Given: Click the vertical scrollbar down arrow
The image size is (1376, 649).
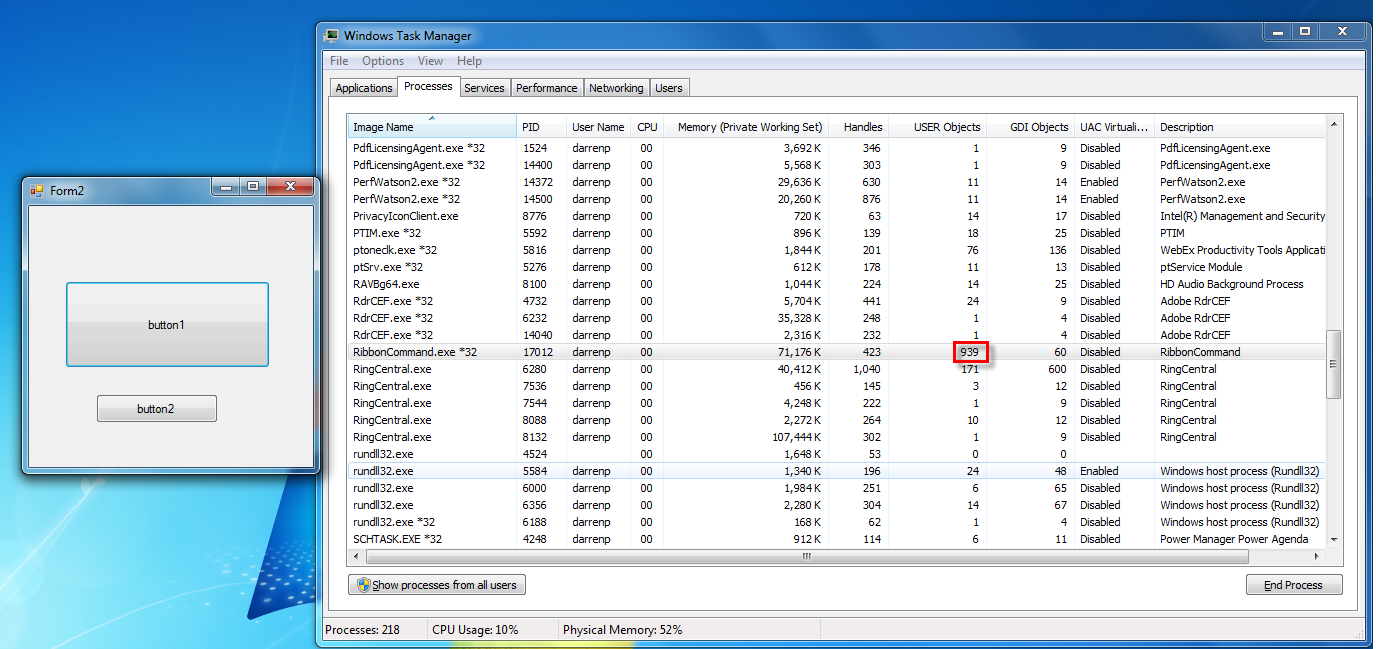Looking at the screenshot, I should (x=1333, y=540).
